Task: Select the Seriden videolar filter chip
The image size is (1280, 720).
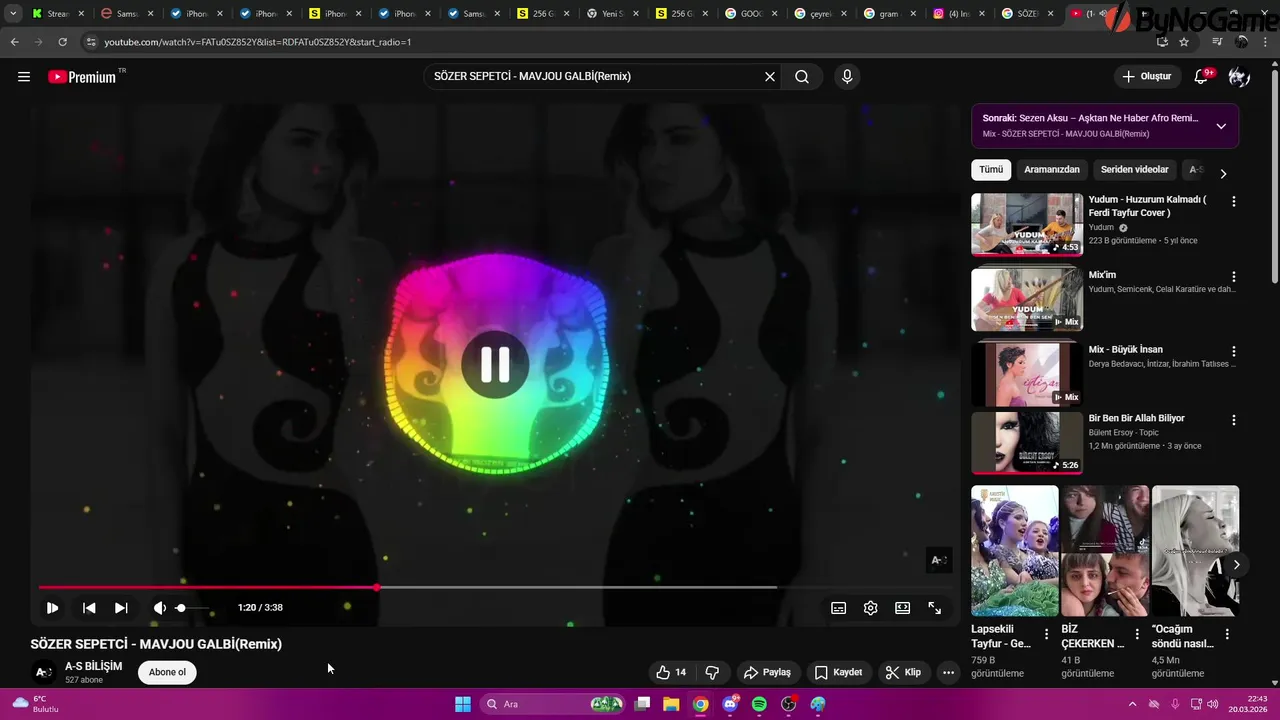Action: 1134,170
